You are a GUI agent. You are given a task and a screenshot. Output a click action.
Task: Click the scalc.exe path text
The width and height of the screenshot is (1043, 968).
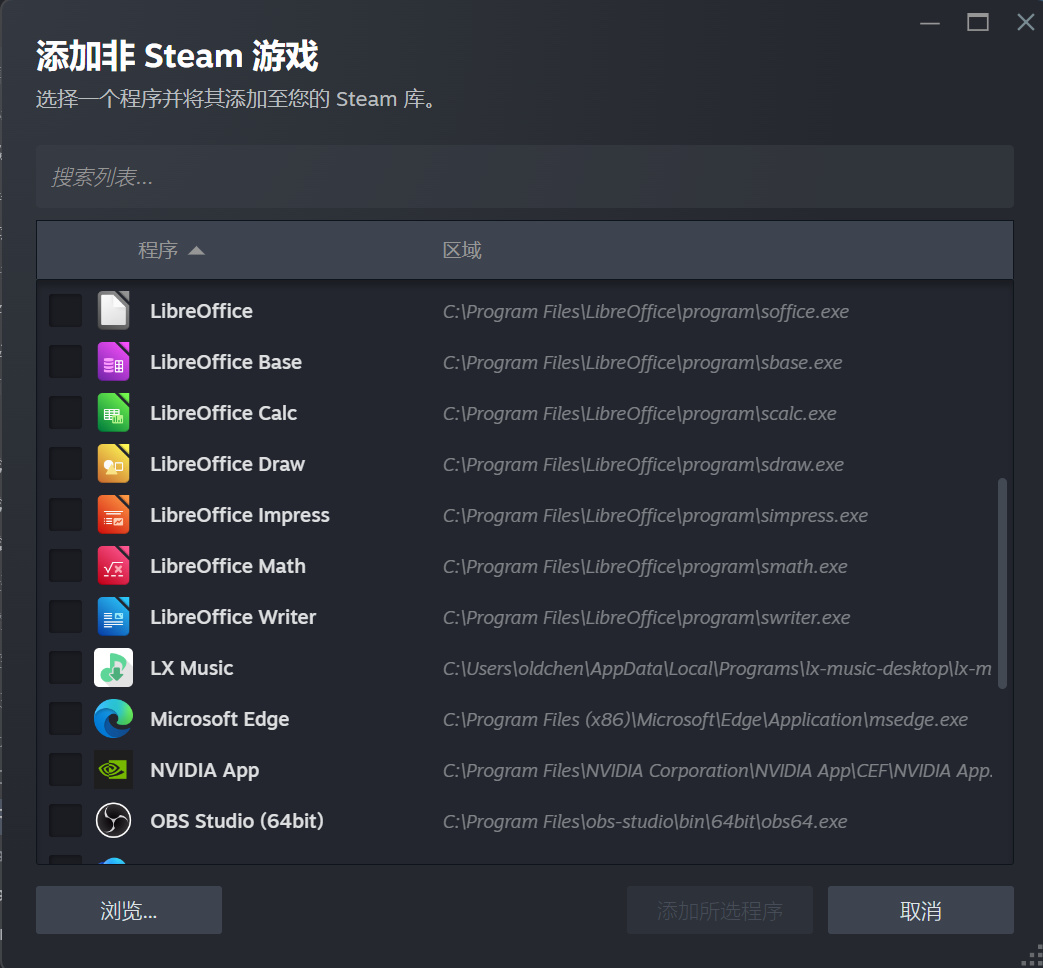640,414
